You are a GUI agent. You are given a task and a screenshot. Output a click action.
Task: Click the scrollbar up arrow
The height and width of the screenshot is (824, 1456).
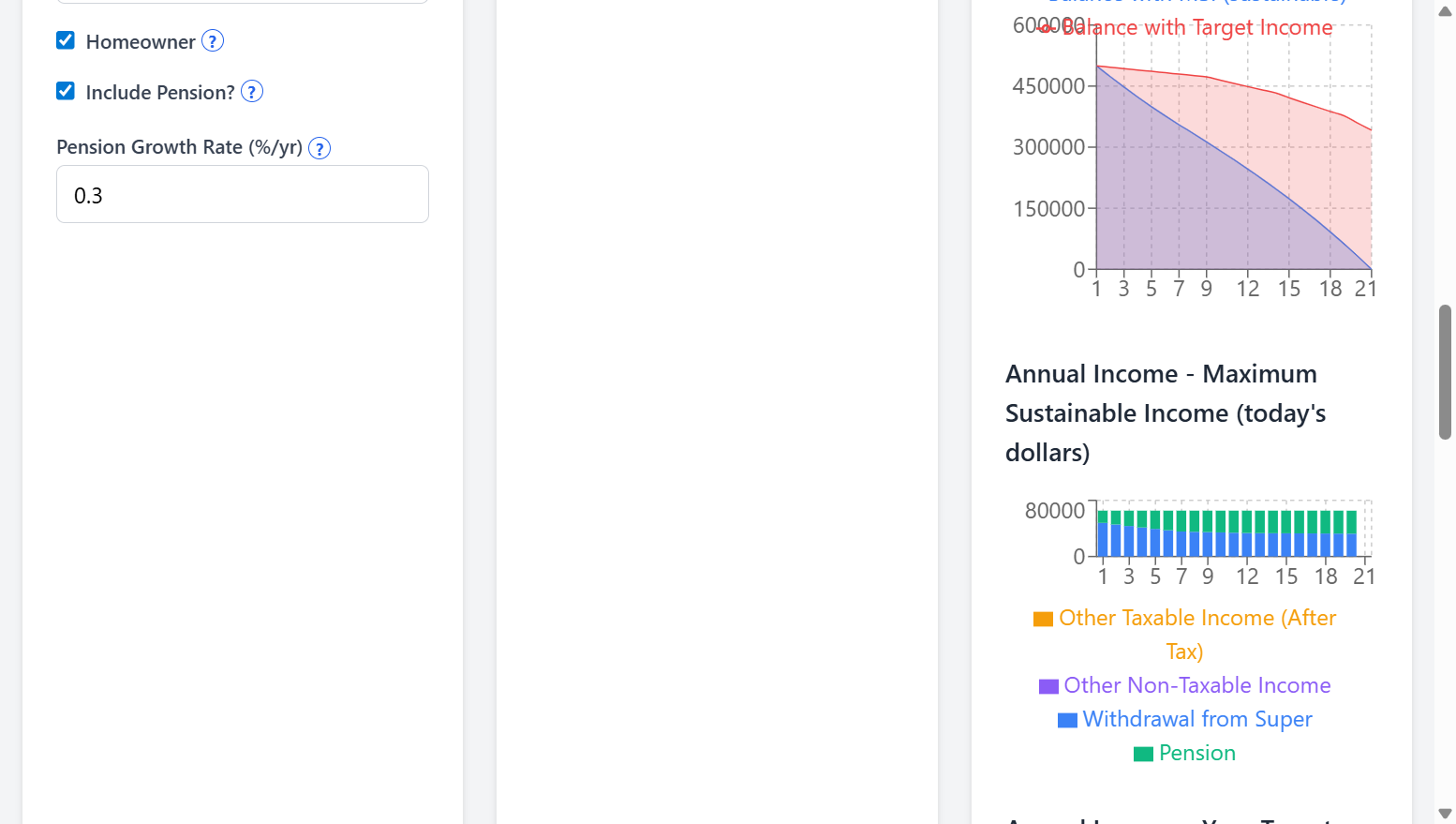(1445, 11)
